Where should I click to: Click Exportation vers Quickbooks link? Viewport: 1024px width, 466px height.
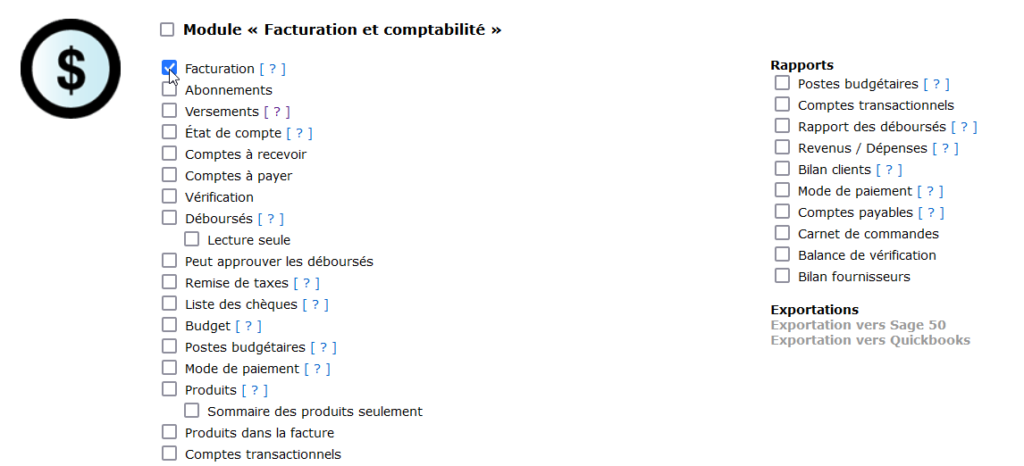point(870,340)
